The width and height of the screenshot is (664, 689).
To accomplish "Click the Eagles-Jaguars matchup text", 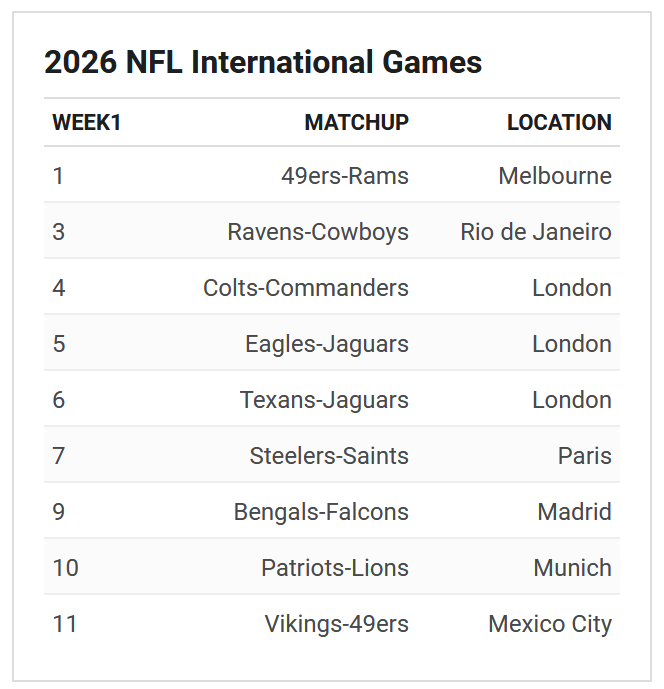I will 327,344.
